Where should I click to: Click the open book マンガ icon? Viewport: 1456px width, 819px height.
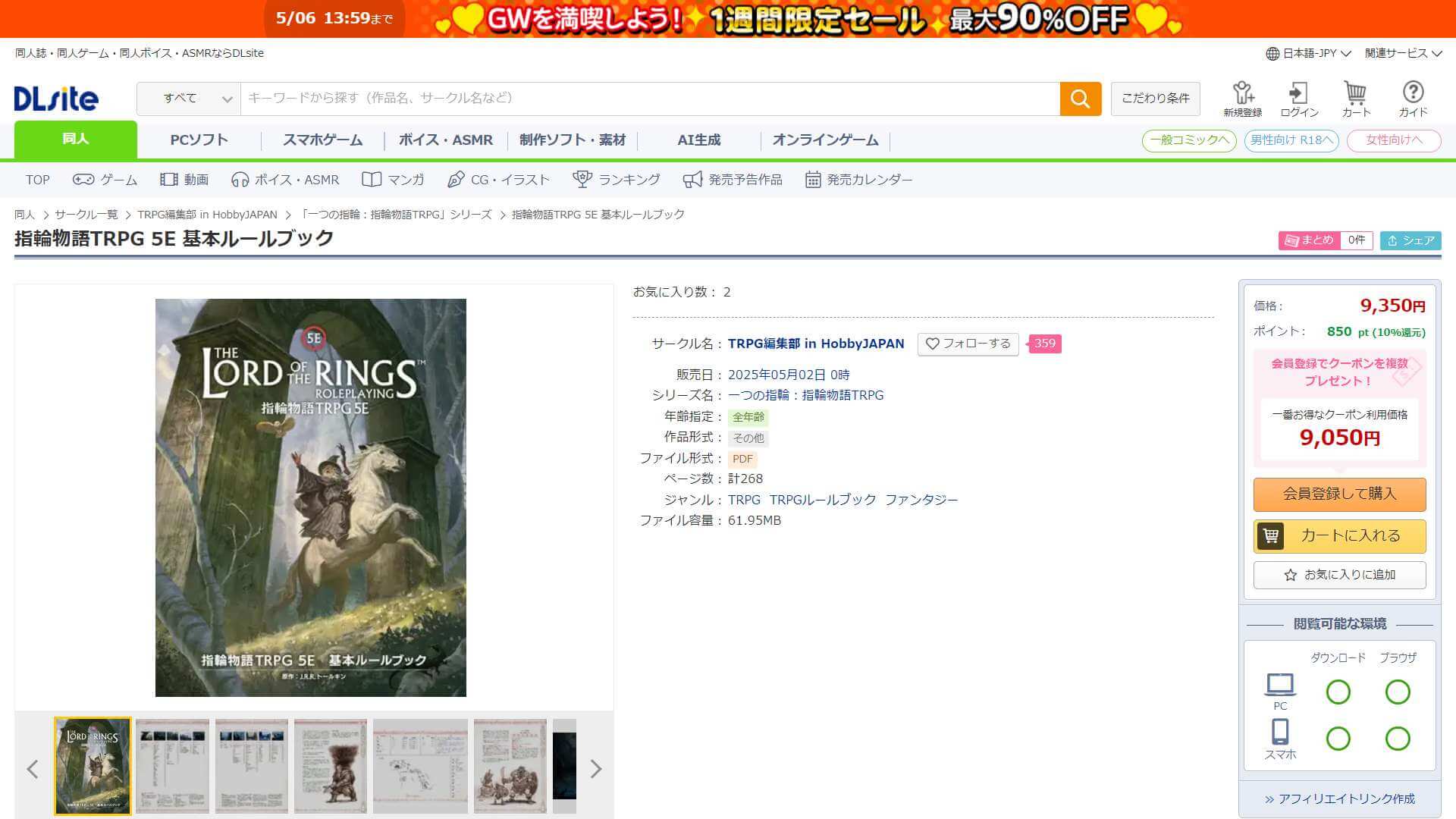(372, 180)
